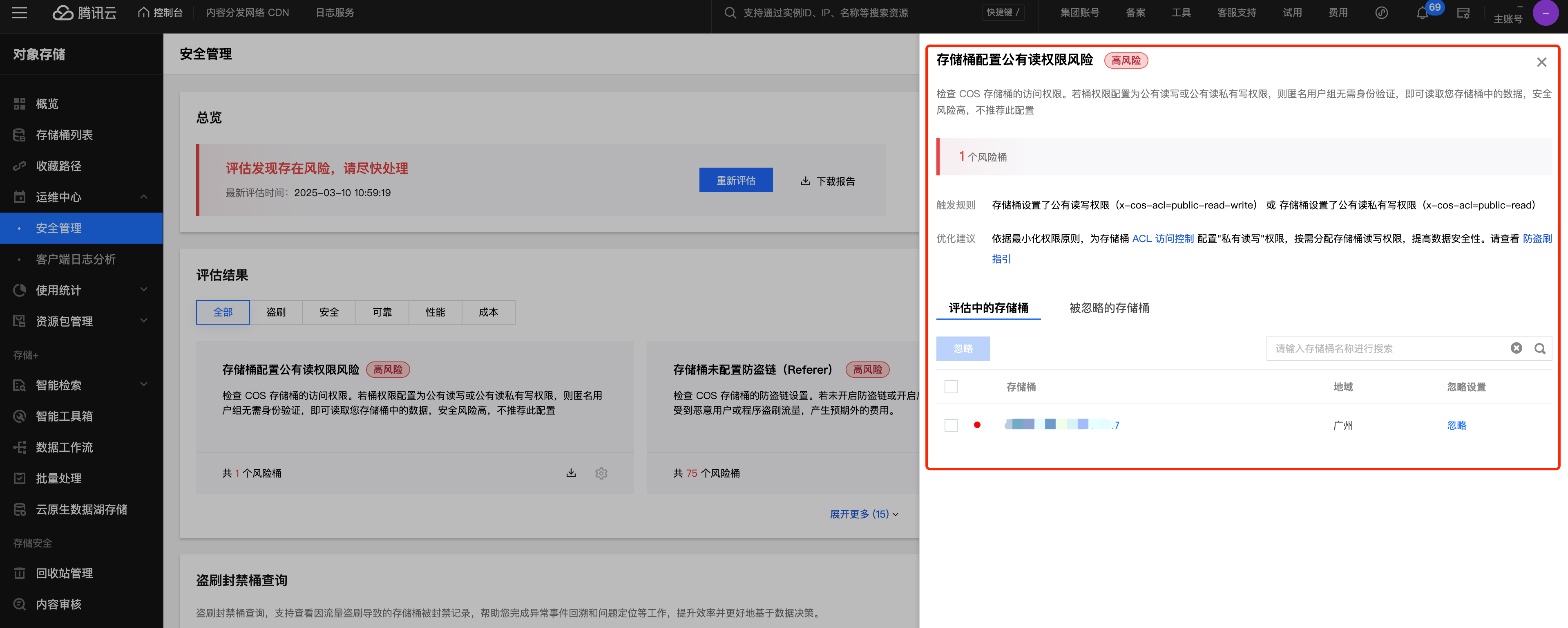Select the 性能 filter tab
The height and width of the screenshot is (628, 1568).
(x=435, y=312)
